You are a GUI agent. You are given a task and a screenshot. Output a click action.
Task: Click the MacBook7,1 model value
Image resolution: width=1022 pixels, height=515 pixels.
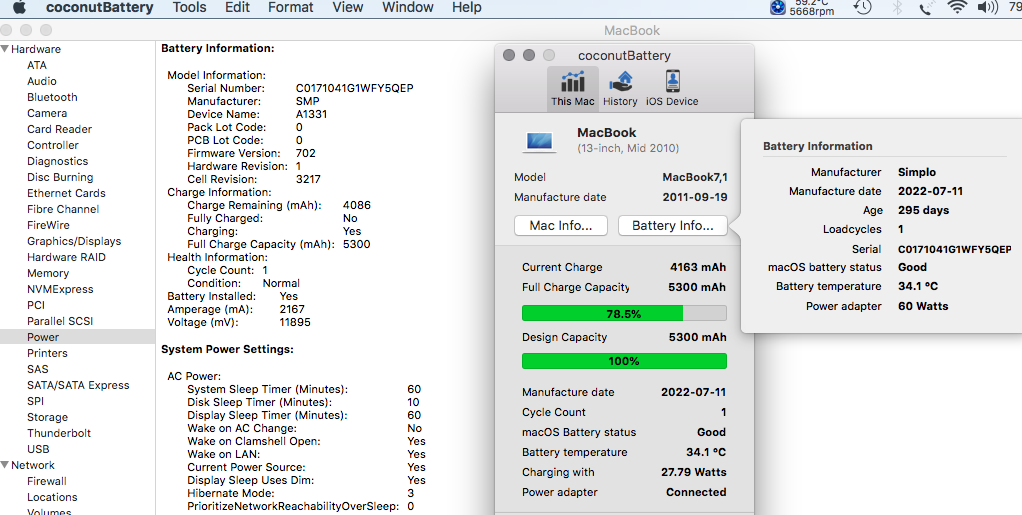[695, 177]
